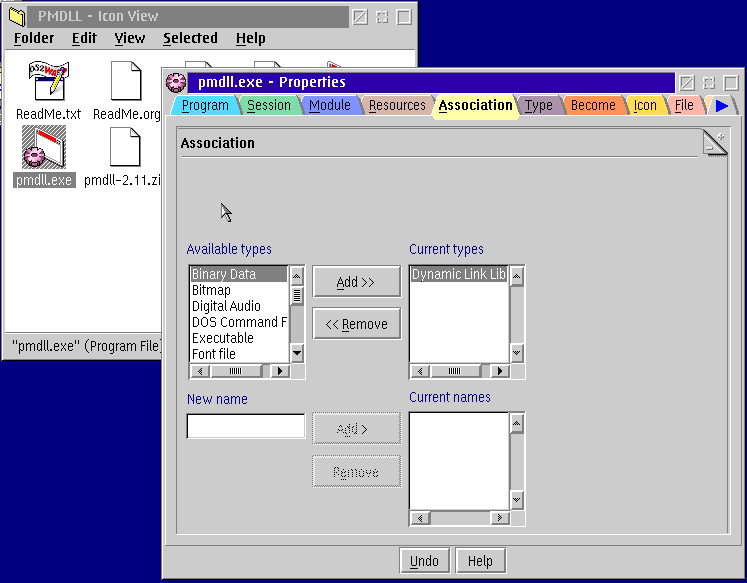Switch to the Session tab
The height and width of the screenshot is (583, 747).
click(268, 105)
